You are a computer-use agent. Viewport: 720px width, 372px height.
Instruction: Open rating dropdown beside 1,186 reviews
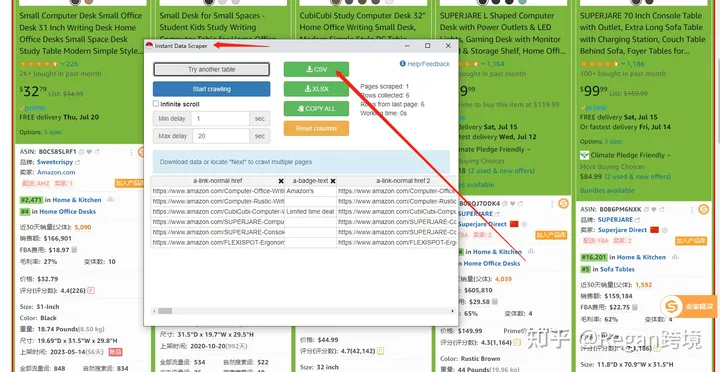(623, 64)
